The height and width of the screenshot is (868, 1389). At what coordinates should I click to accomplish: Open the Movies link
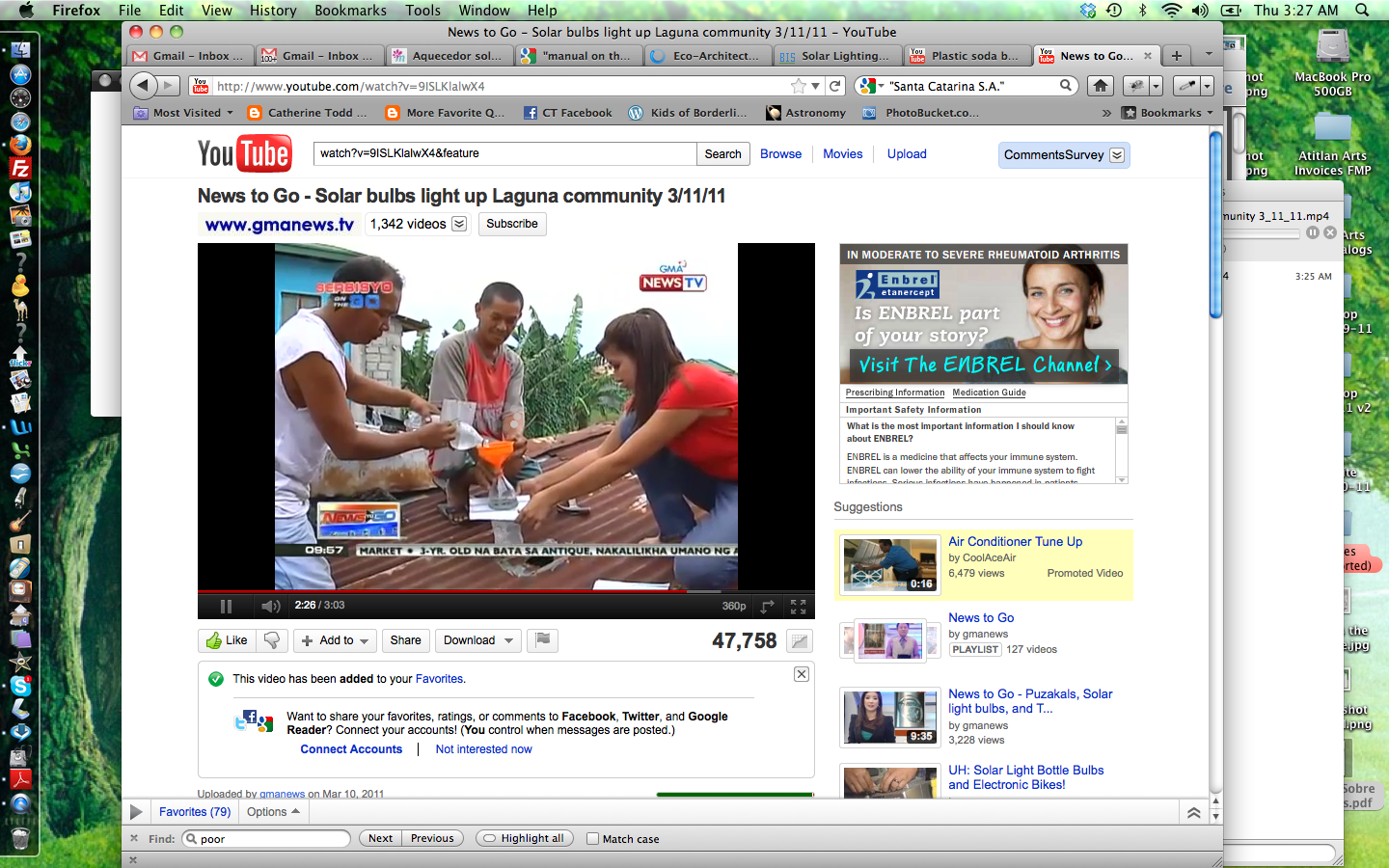[x=842, y=154]
